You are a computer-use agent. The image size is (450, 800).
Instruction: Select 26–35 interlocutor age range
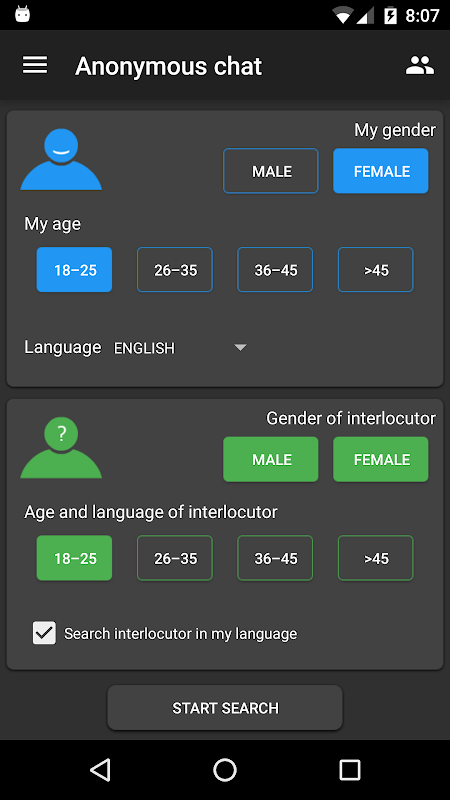175,558
